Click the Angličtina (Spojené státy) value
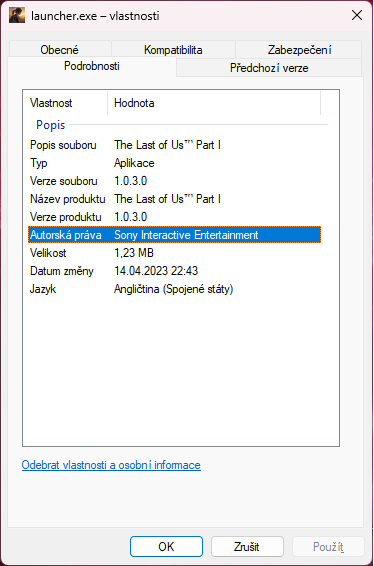The image size is (374, 566). (x=174, y=289)
